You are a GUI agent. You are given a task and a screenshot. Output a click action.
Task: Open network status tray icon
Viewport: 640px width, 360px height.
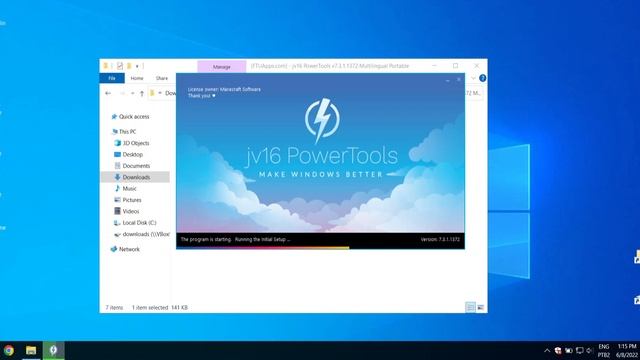tap(580, 351)
